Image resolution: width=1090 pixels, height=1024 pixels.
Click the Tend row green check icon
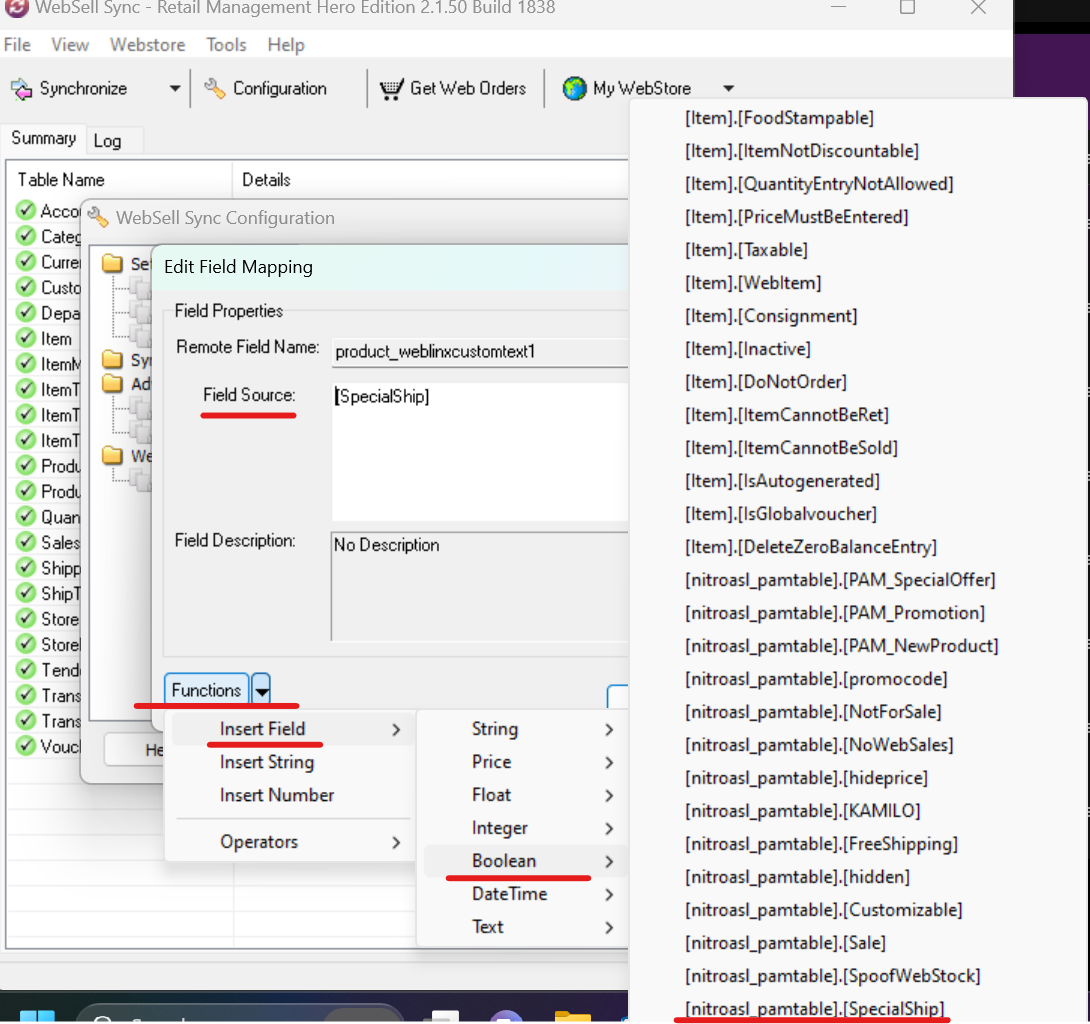pyautogui.click(x=26, y=669)
